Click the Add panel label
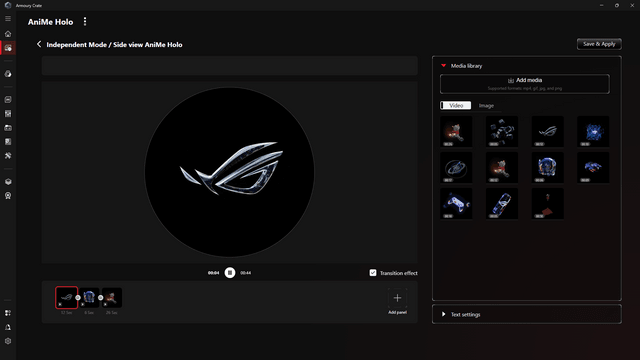The image size is (640, 360). pos(397,312)
